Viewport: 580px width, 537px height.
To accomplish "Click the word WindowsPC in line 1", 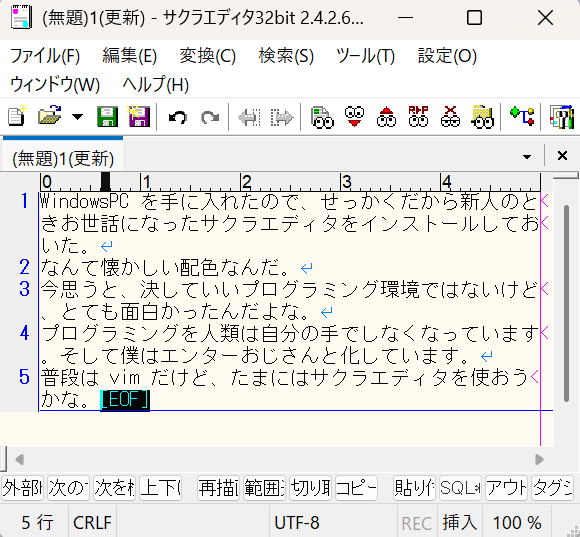I will pos(84,202).
